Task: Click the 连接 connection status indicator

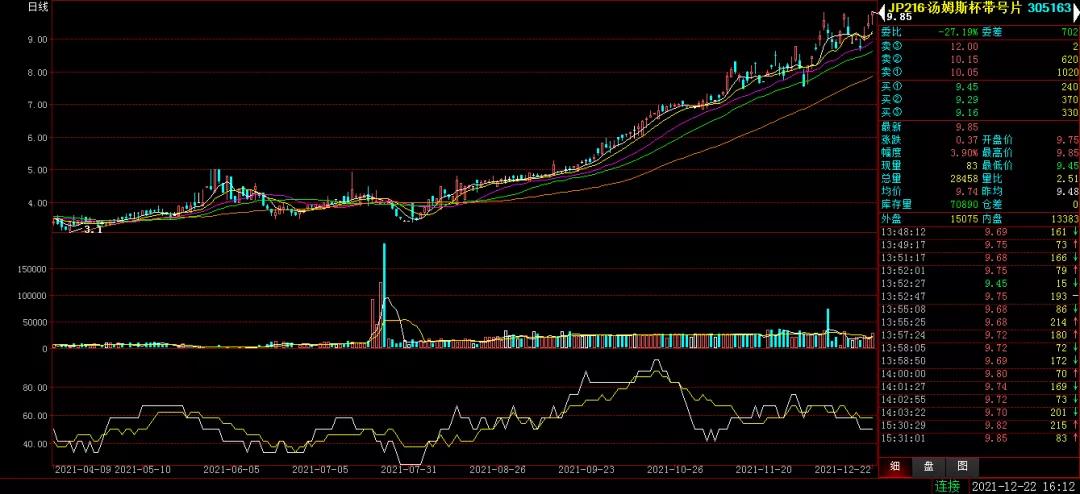Action: 947,486
